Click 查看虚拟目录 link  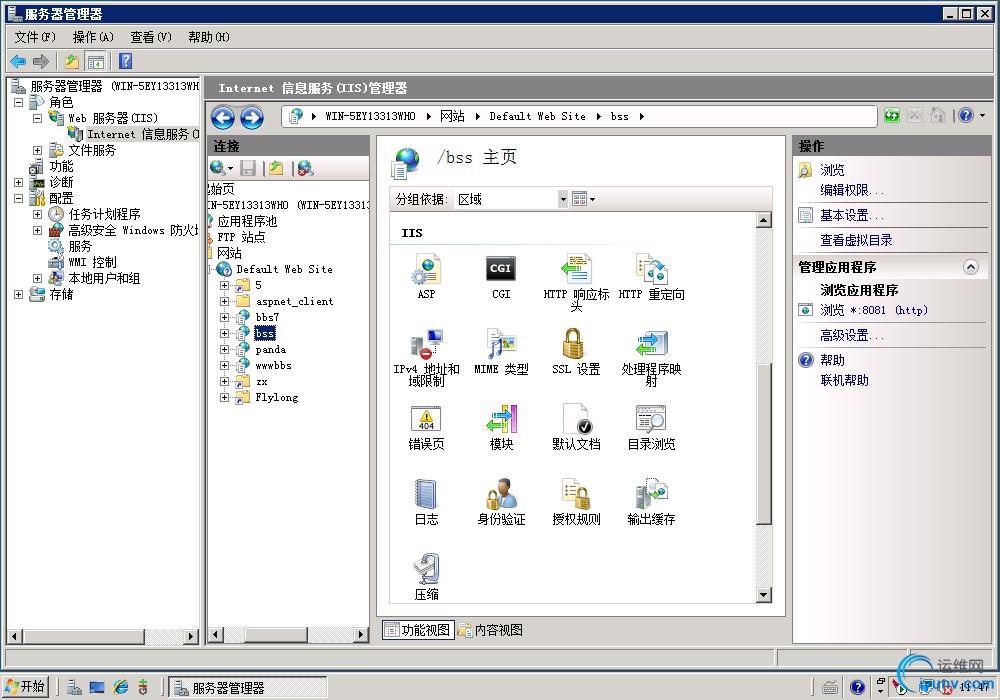pos(857,240)
